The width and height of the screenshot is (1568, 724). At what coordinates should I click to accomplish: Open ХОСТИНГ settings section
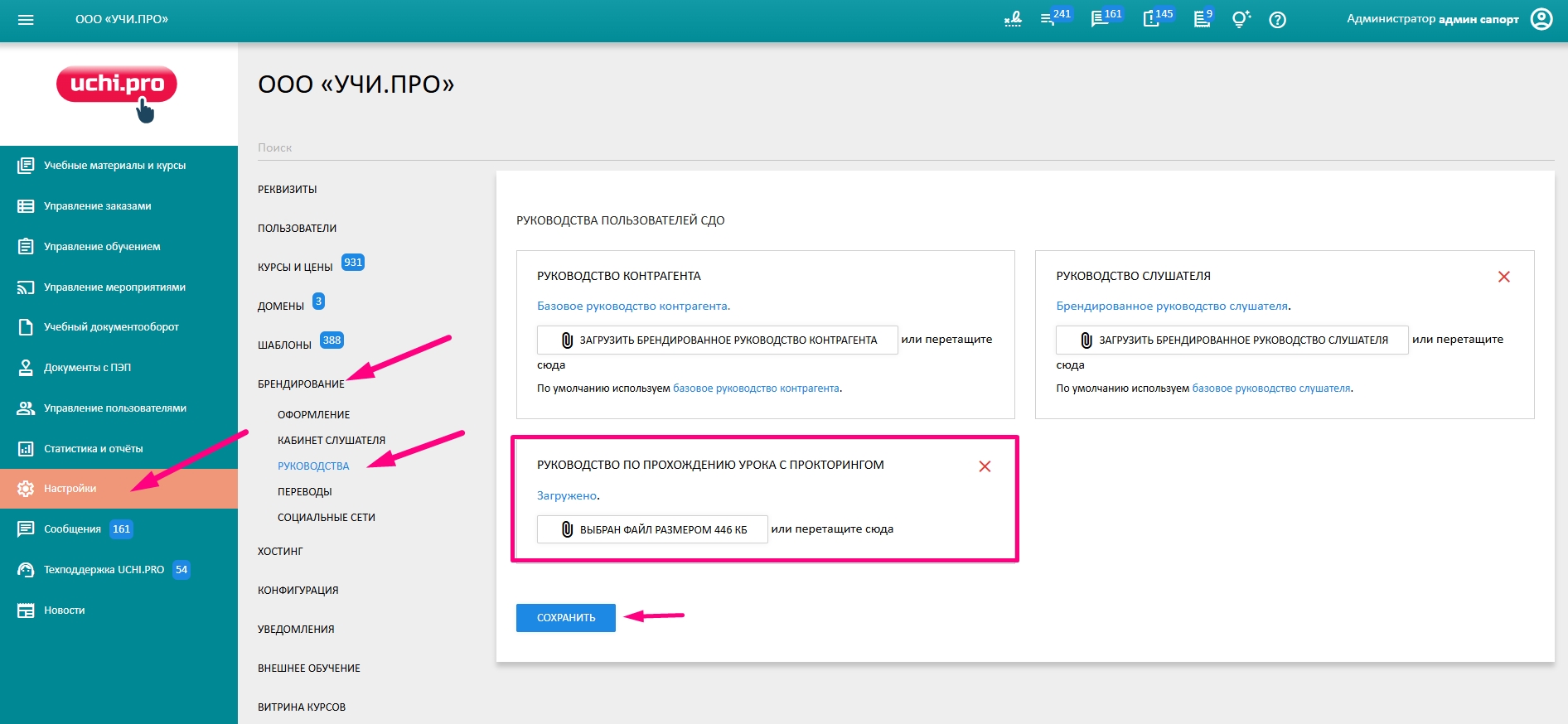(280, 552)
